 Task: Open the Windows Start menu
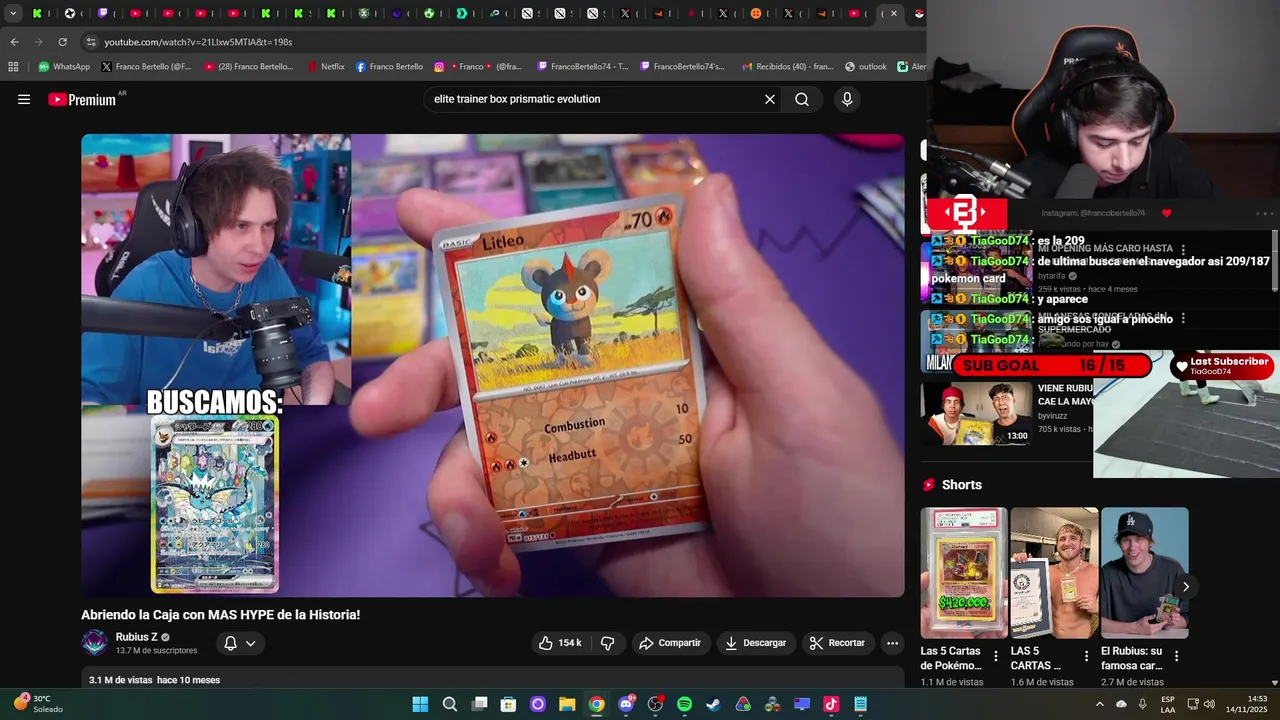pos(420,704)
